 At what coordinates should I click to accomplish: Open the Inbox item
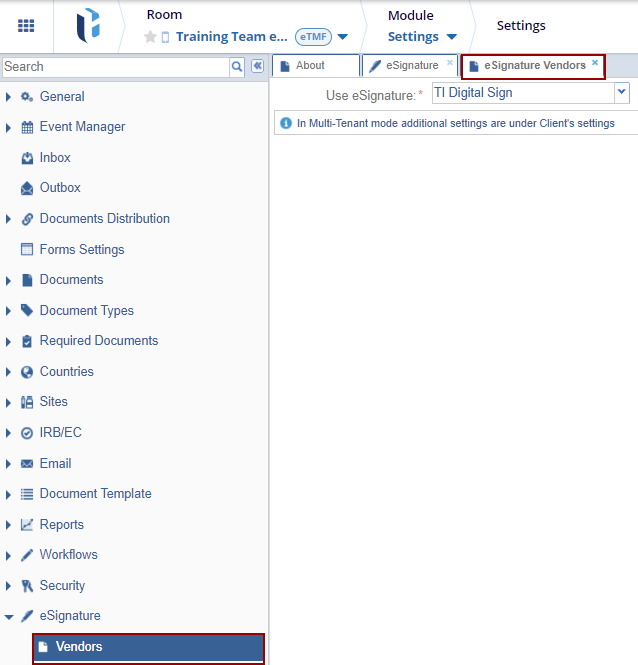[55, 158]
